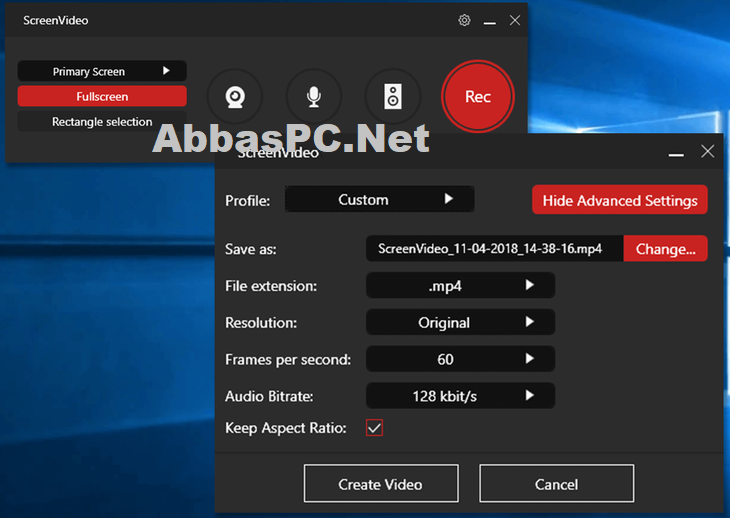Click the Cancel button

point(556,484)
